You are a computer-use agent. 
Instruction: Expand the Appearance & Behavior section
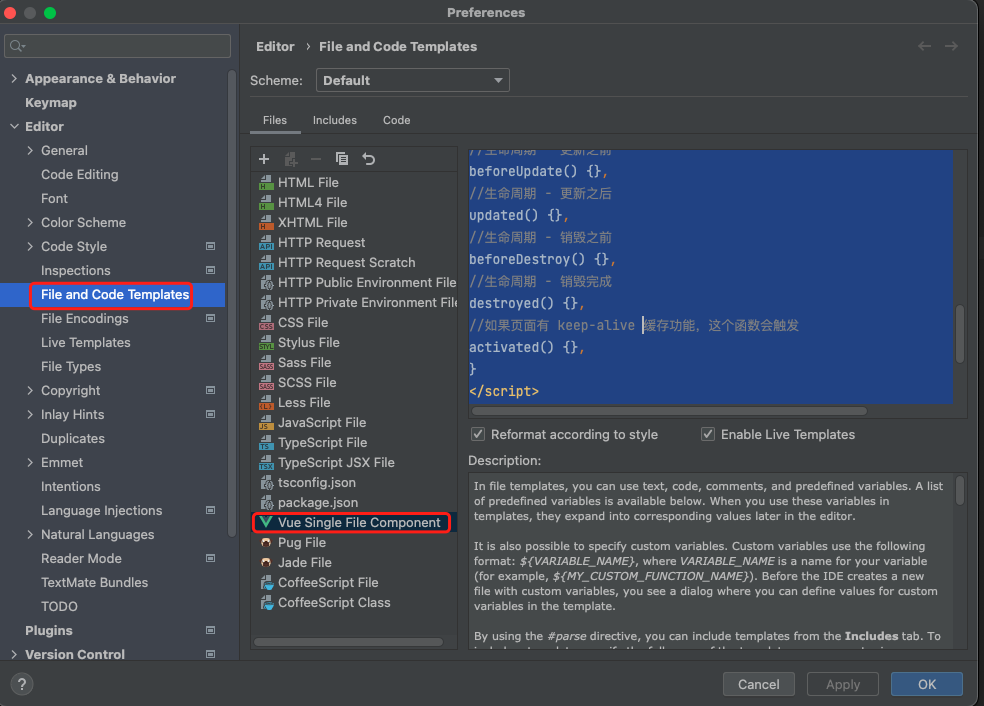click(14, 78)
